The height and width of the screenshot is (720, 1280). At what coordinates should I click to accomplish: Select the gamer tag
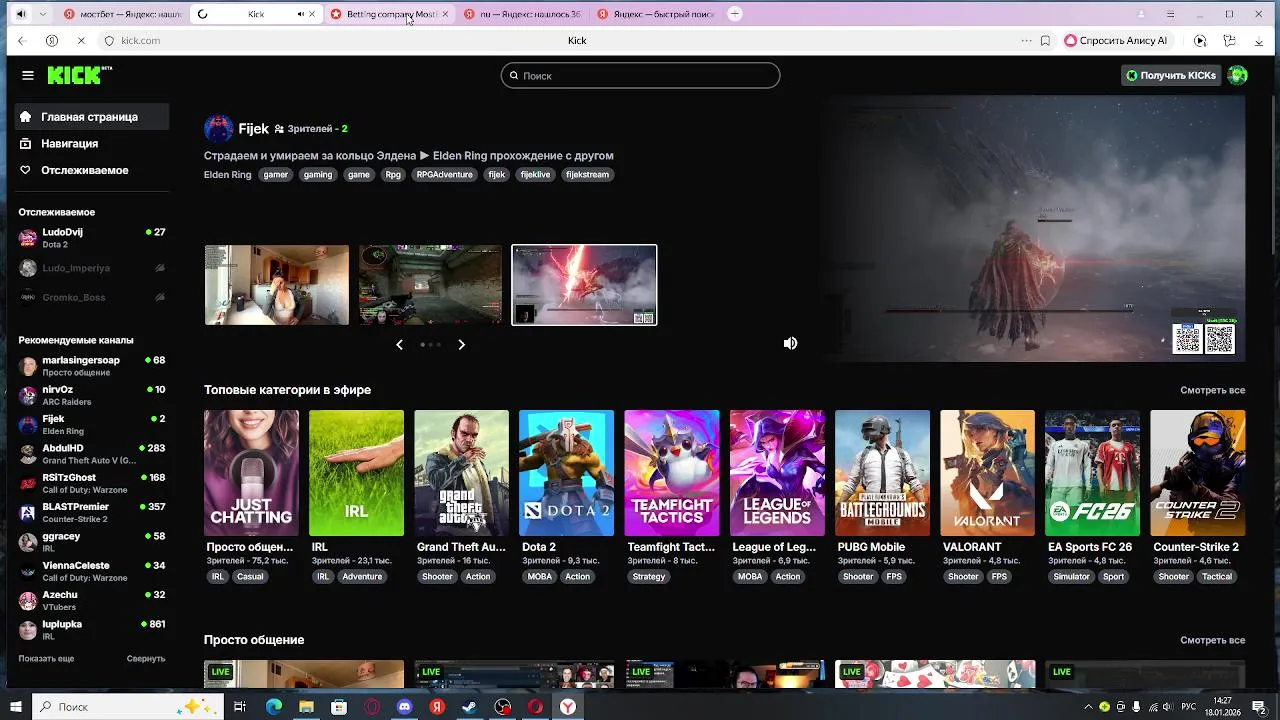[x=276, y=175]
